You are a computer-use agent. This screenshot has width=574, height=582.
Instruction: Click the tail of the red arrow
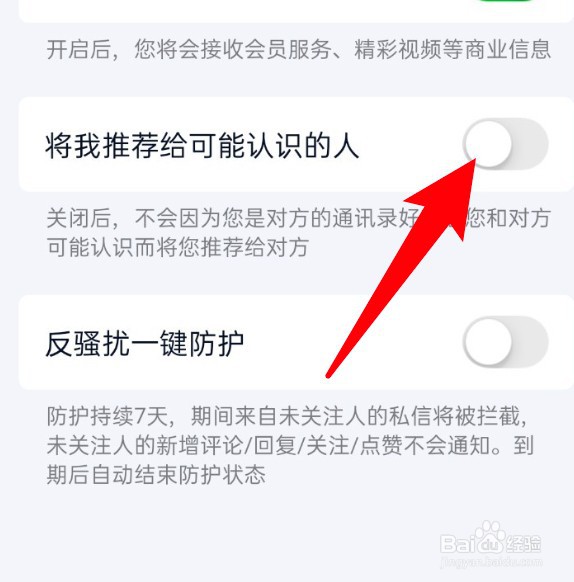coord(330,373)
